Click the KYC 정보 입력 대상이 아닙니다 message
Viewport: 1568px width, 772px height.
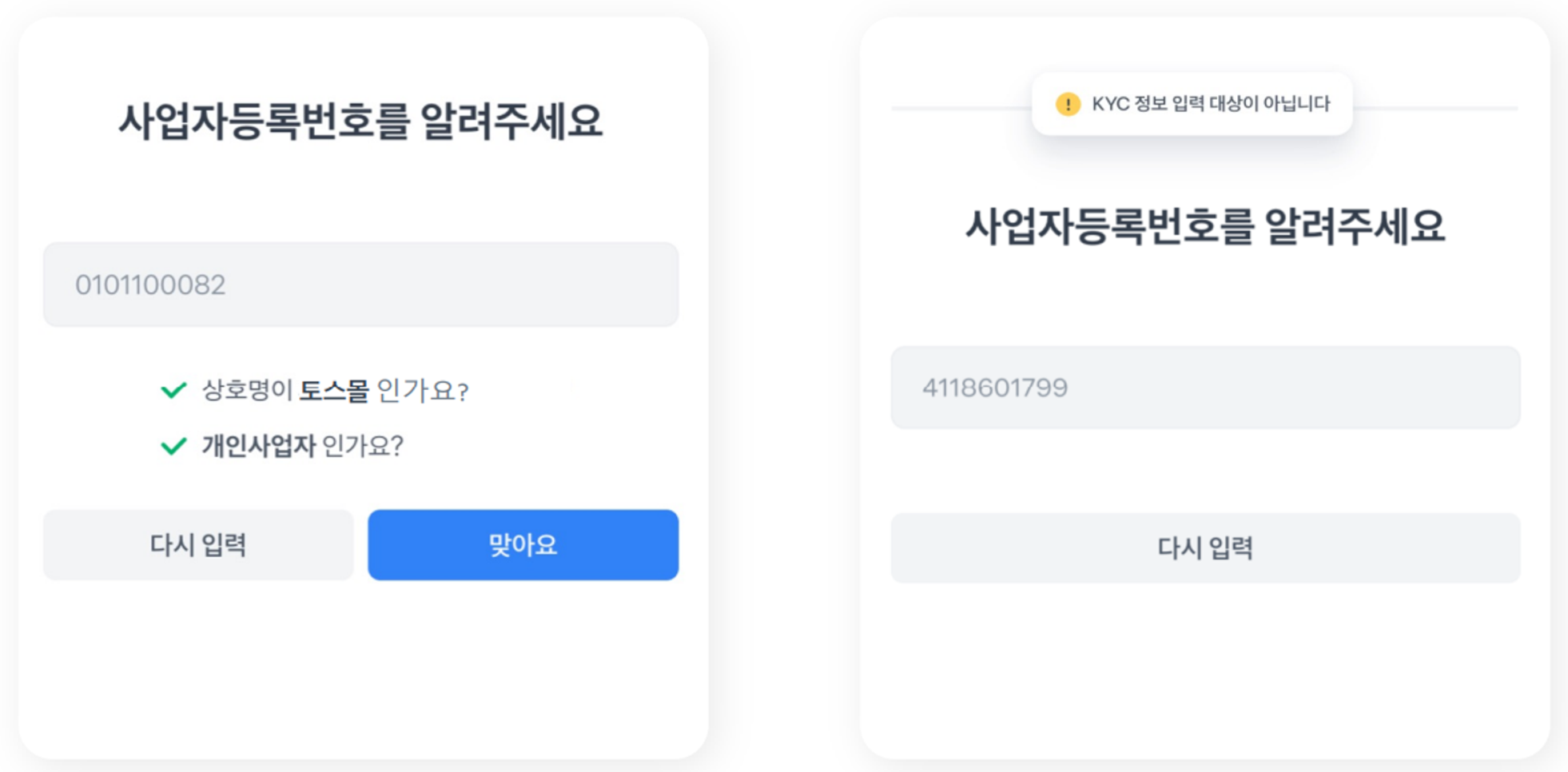1210,104
